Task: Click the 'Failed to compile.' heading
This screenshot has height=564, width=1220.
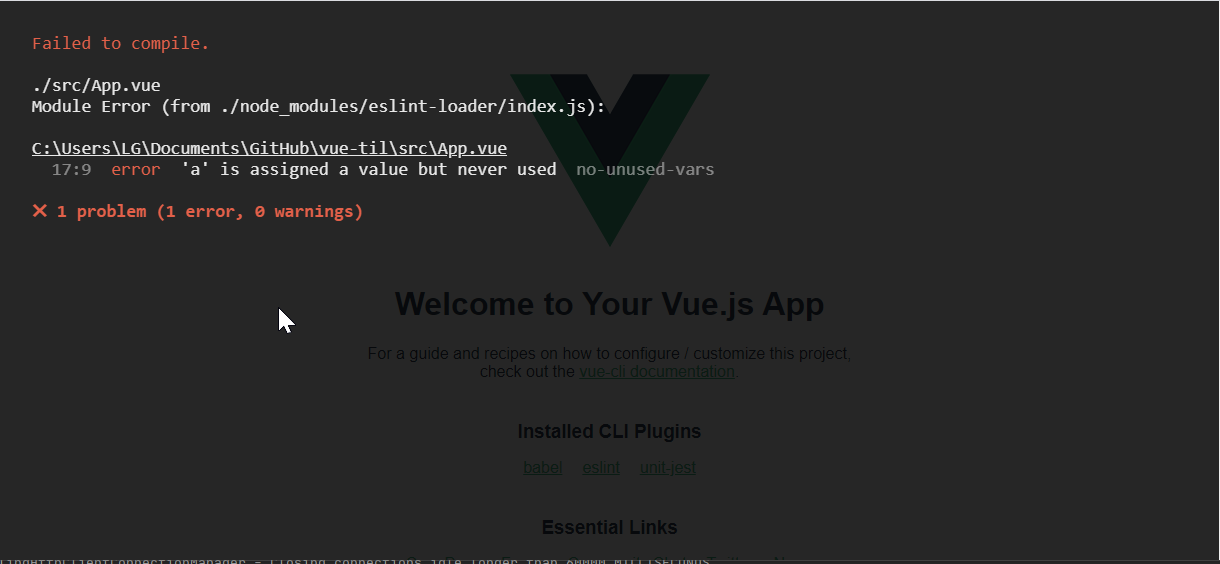Action: click(x=121, y=43)
